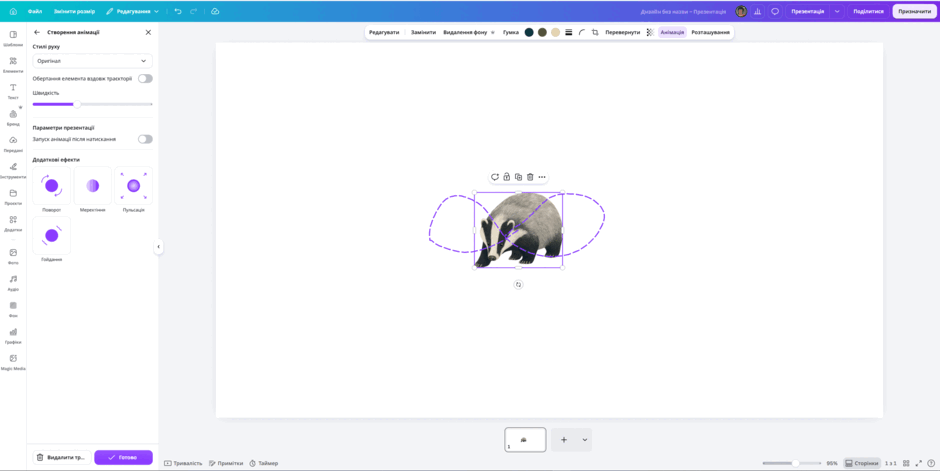Viewport: 940px width, 471px height.
Task: Open the comment-with-plus icon above the image
Action: 495,177
